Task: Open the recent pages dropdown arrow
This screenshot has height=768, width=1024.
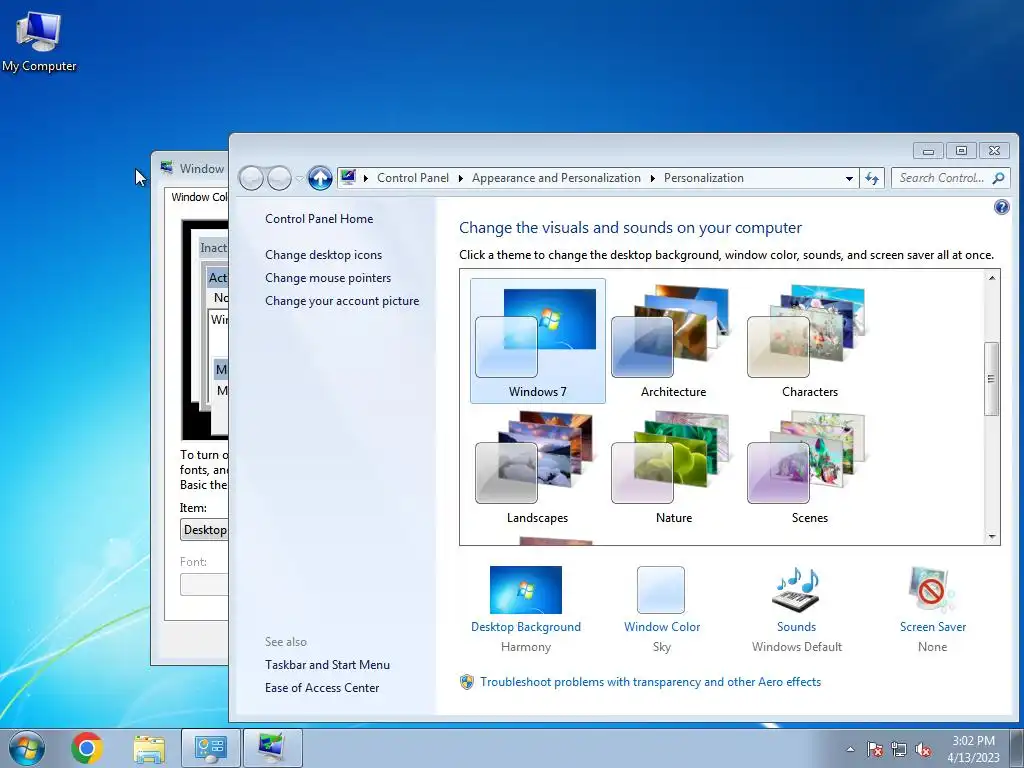Action: 299,178
